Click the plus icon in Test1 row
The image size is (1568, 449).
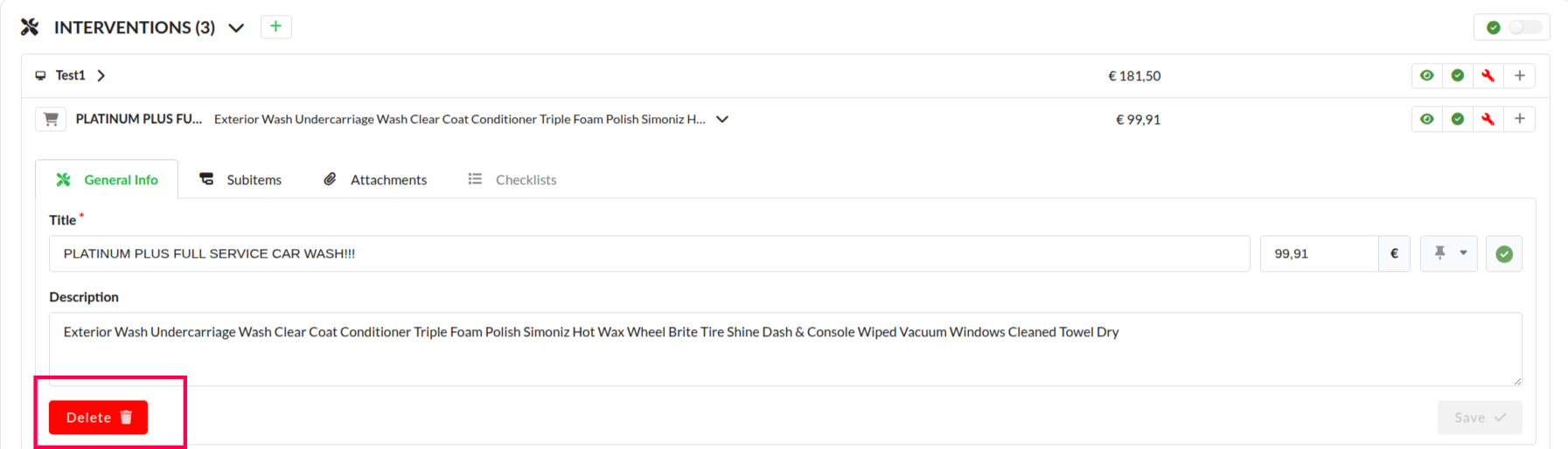coord(1519,76)
